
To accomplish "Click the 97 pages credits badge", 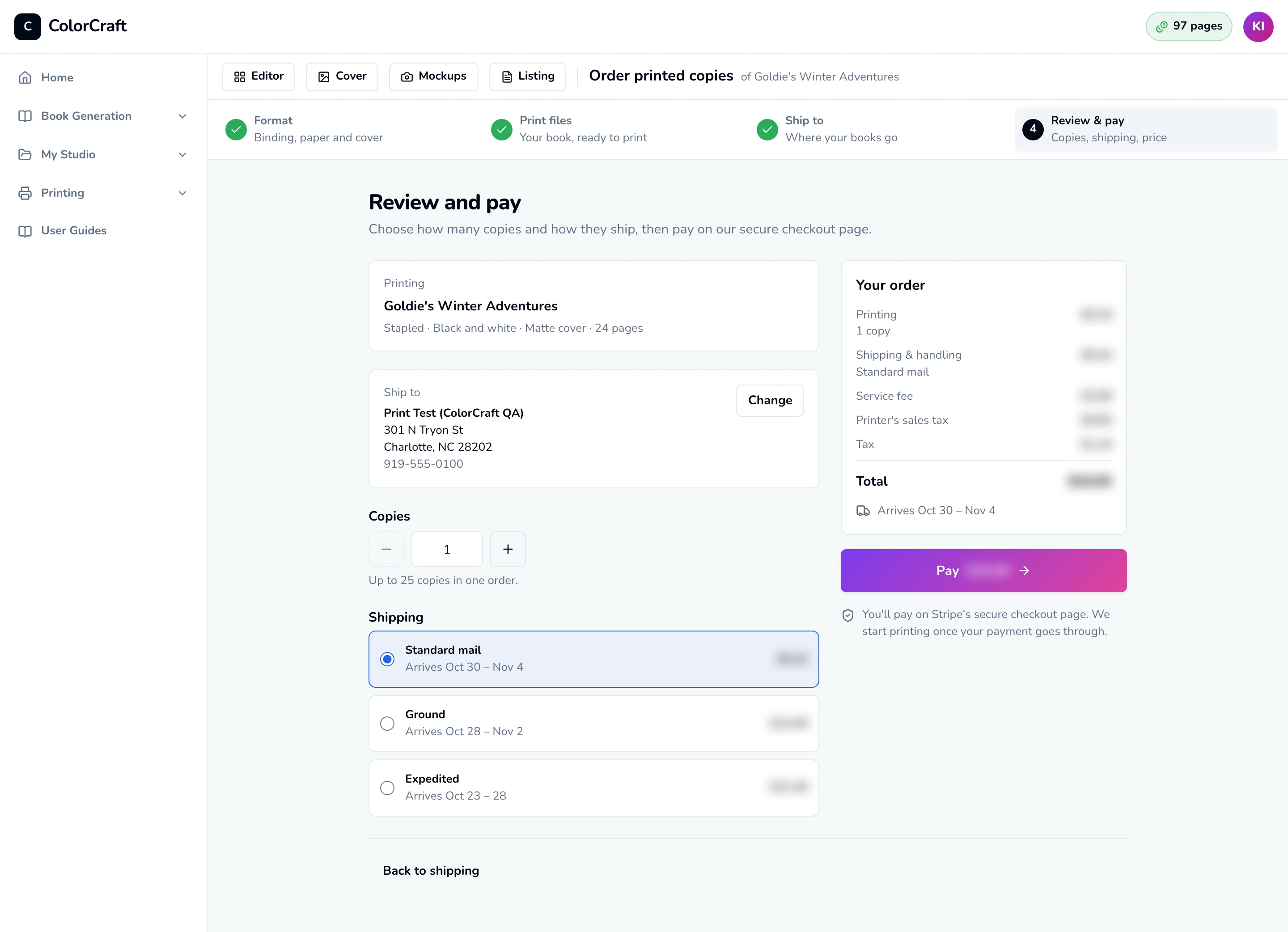I will point(1189,26).
